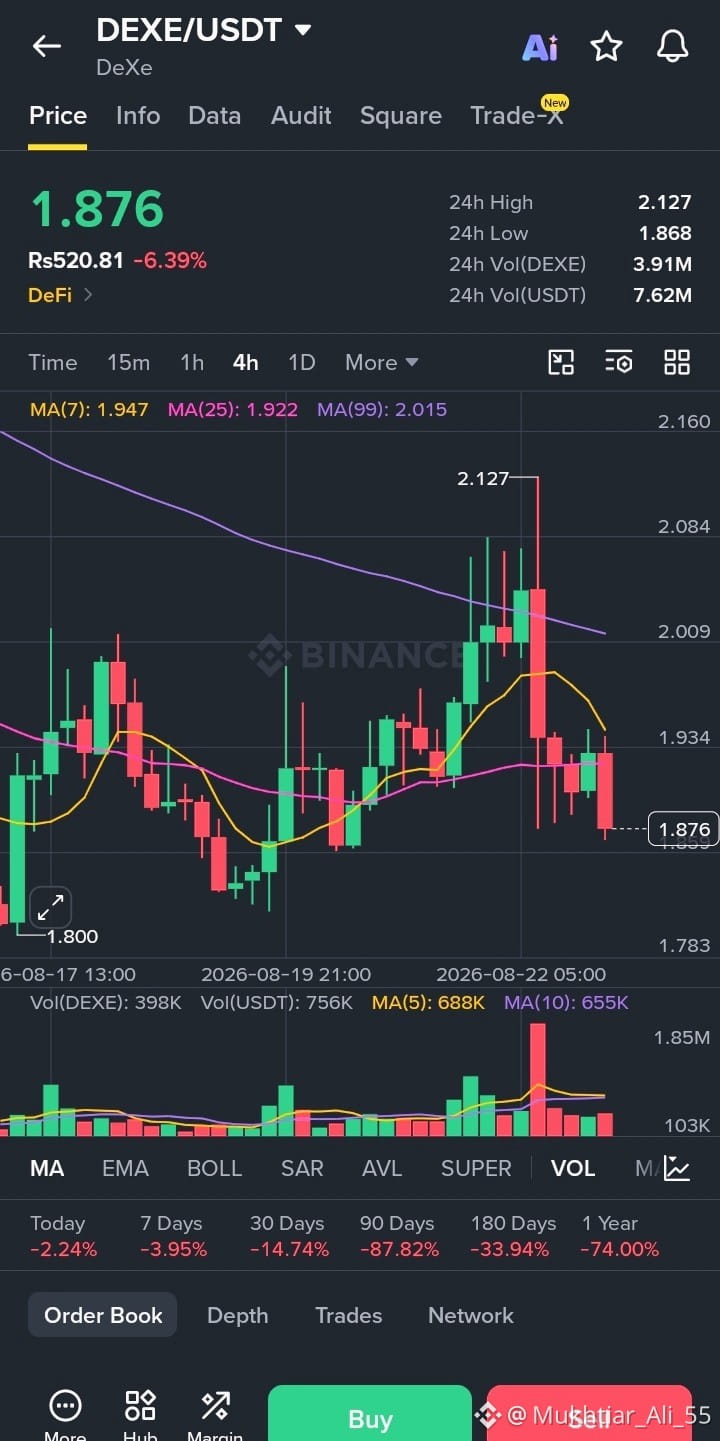Click the Today -2.24% performance value
This screenshot has width=720, height=1441.
[x=64, y=1249]
